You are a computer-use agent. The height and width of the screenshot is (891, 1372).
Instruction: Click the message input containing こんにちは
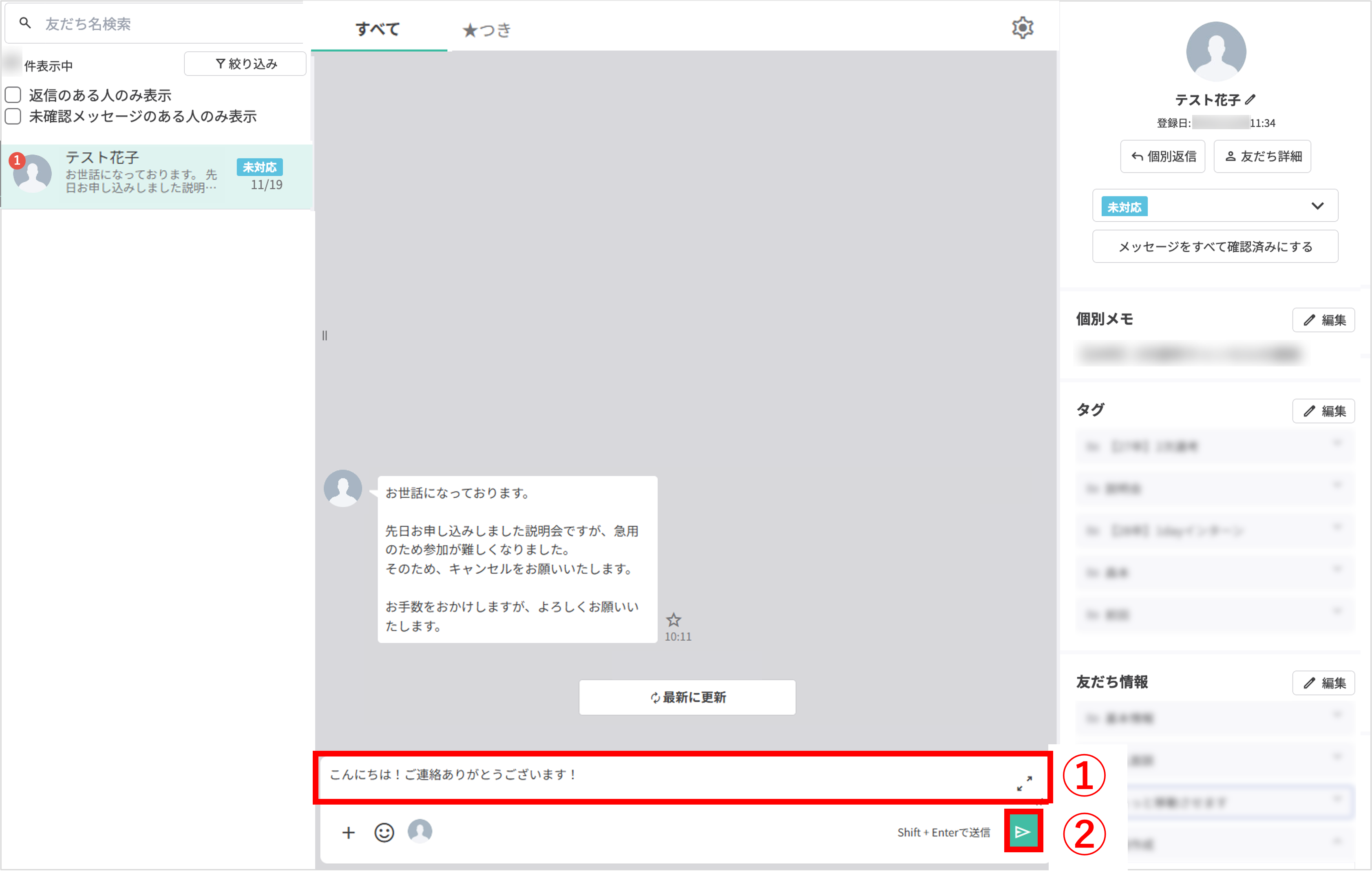pyautogui.click(x=634, y=776)
